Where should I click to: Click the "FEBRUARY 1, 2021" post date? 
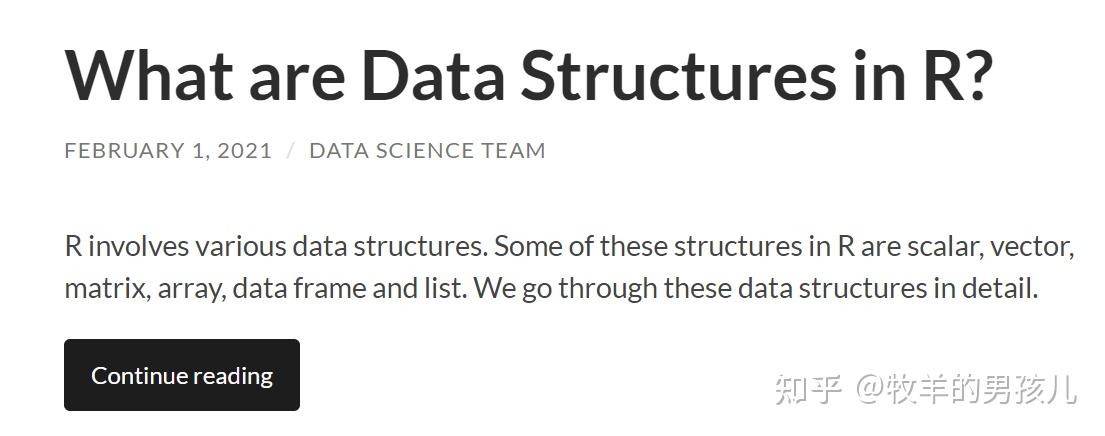click(x=168, y=151)
